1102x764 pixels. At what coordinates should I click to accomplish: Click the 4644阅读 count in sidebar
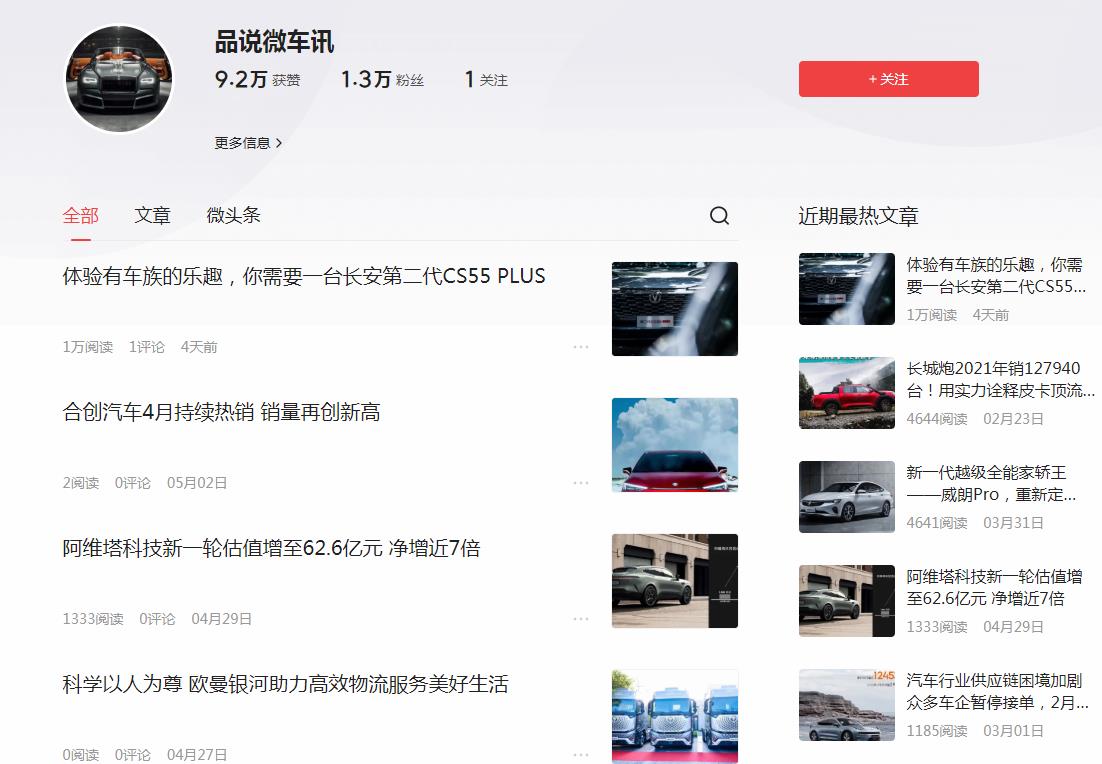[x=936, y=419]
